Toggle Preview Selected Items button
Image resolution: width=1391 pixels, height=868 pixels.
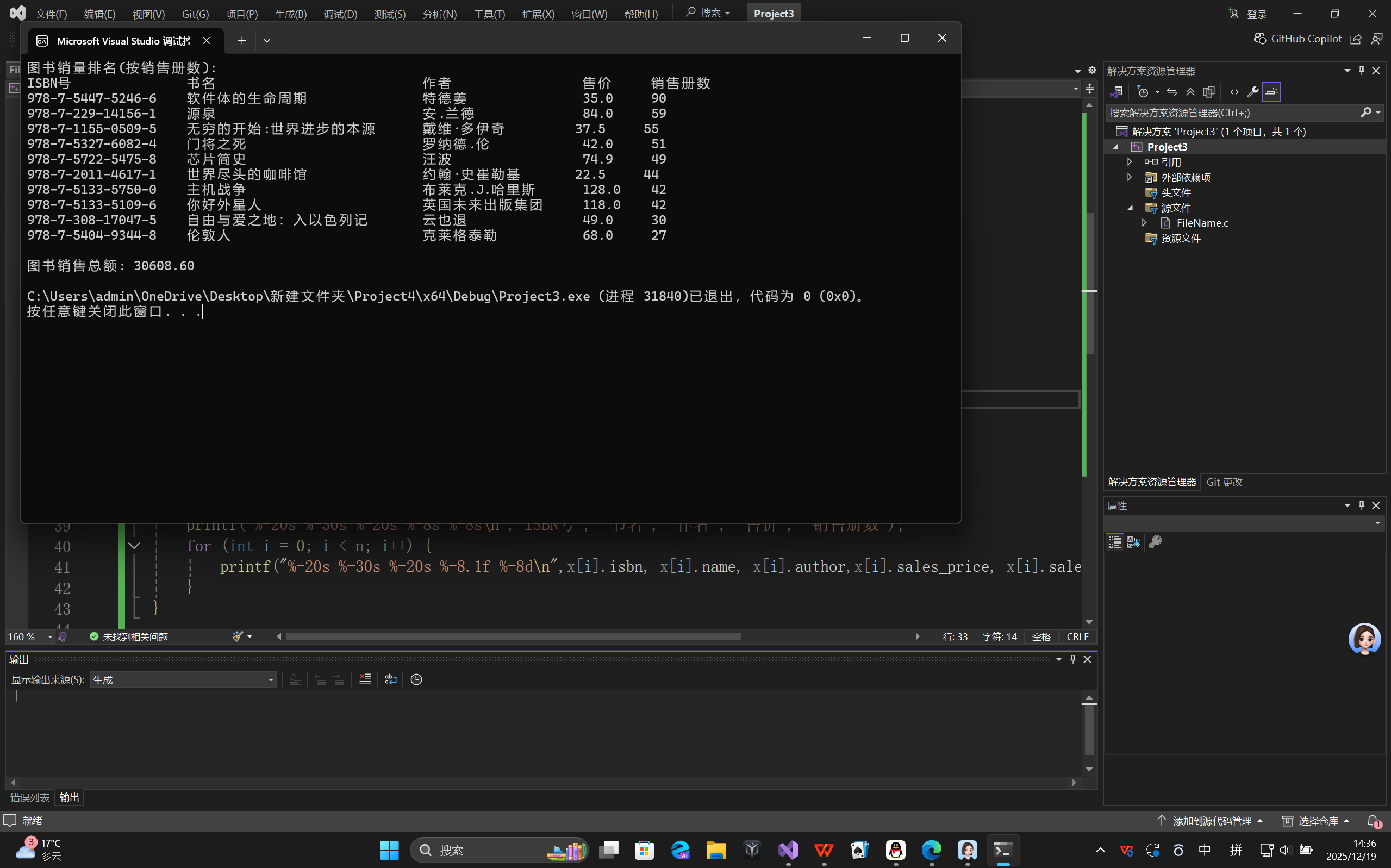pos(1271,92)
